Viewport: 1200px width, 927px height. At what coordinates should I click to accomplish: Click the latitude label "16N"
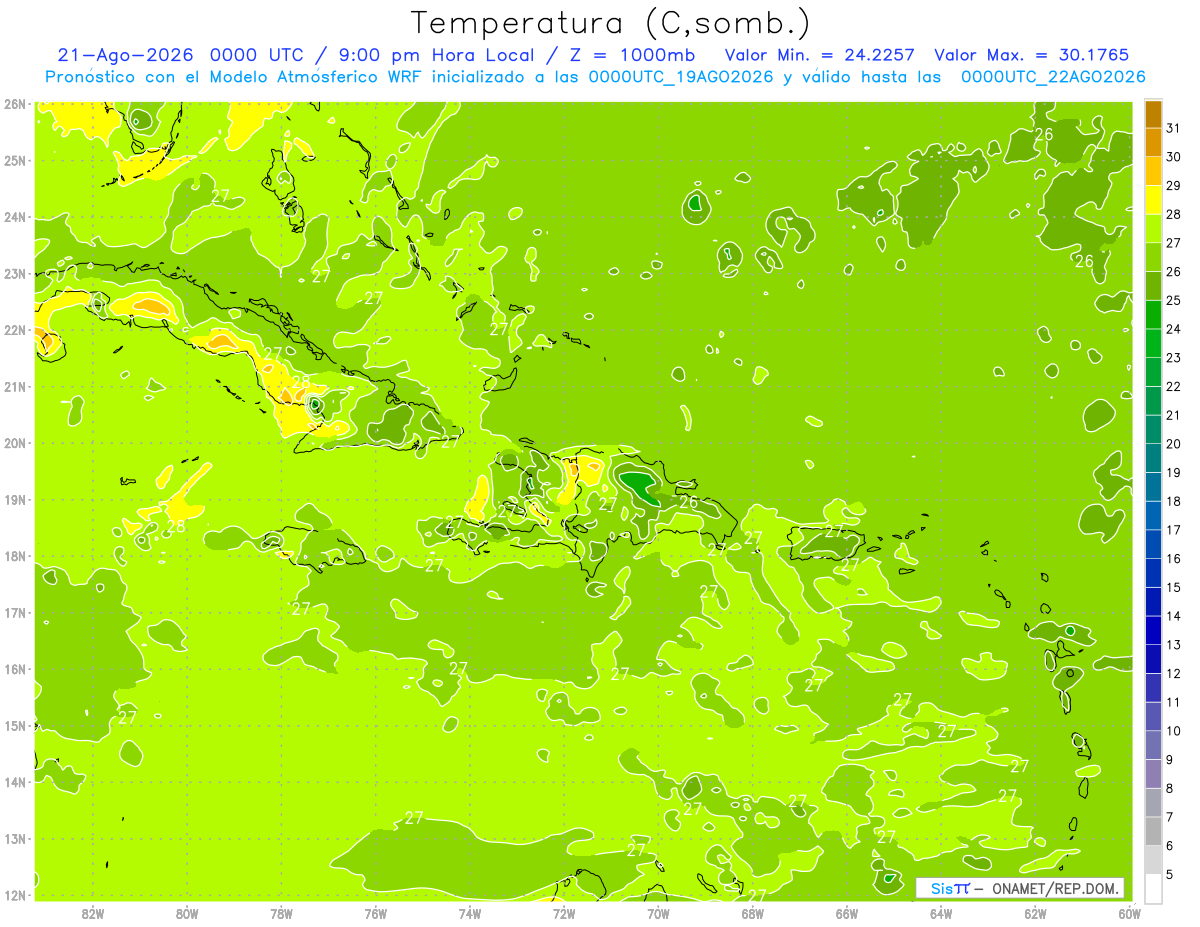coord(14,669)
